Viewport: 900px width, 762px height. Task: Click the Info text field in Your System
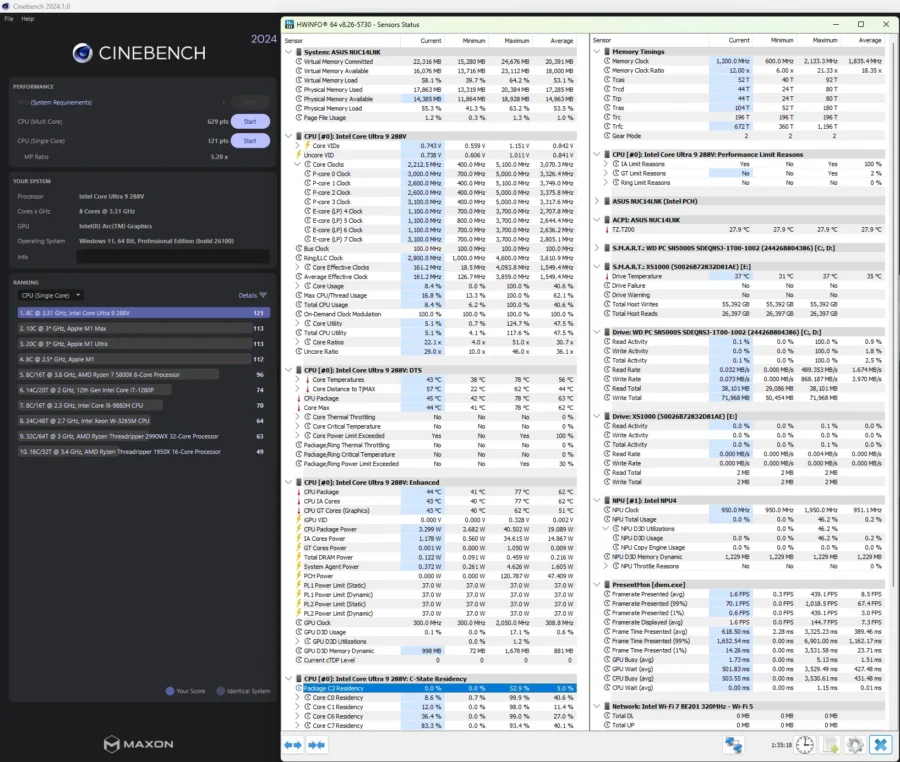tap(173, 256)
